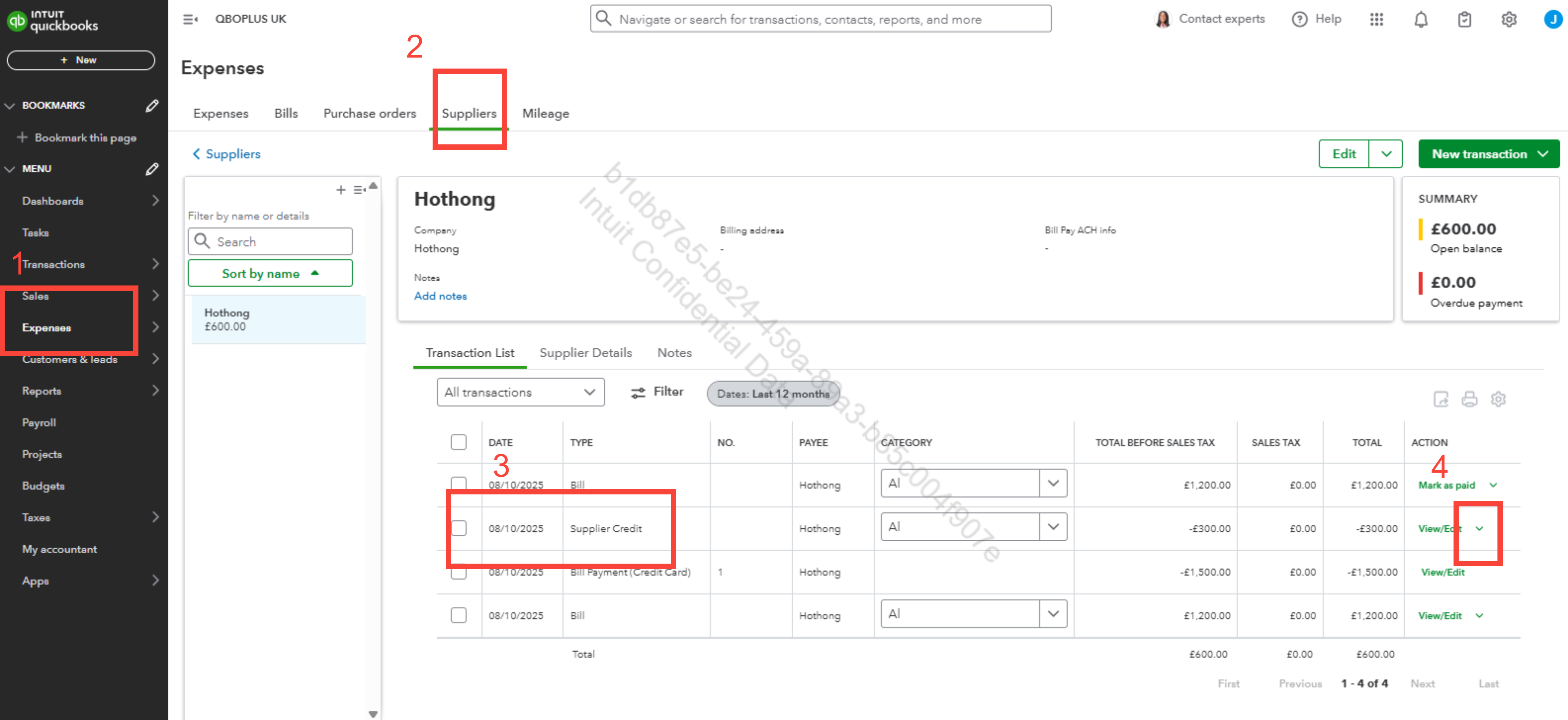
Task: Switch to the Supplier Details tab
Action: 585,353
